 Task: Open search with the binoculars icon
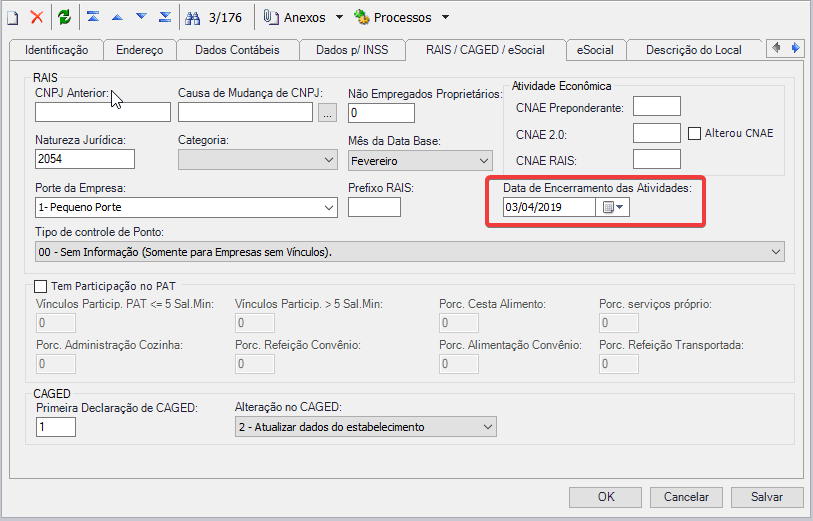(193, 18)
